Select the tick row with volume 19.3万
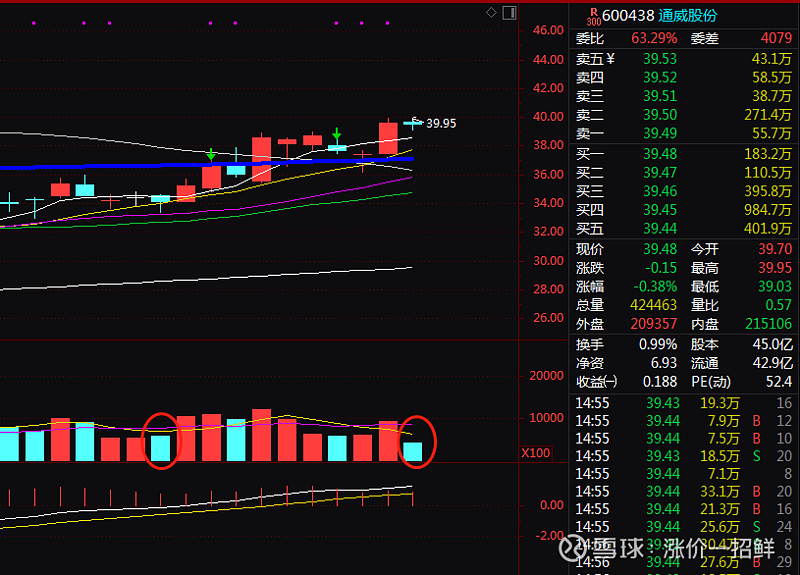 (x=684, y=403)
